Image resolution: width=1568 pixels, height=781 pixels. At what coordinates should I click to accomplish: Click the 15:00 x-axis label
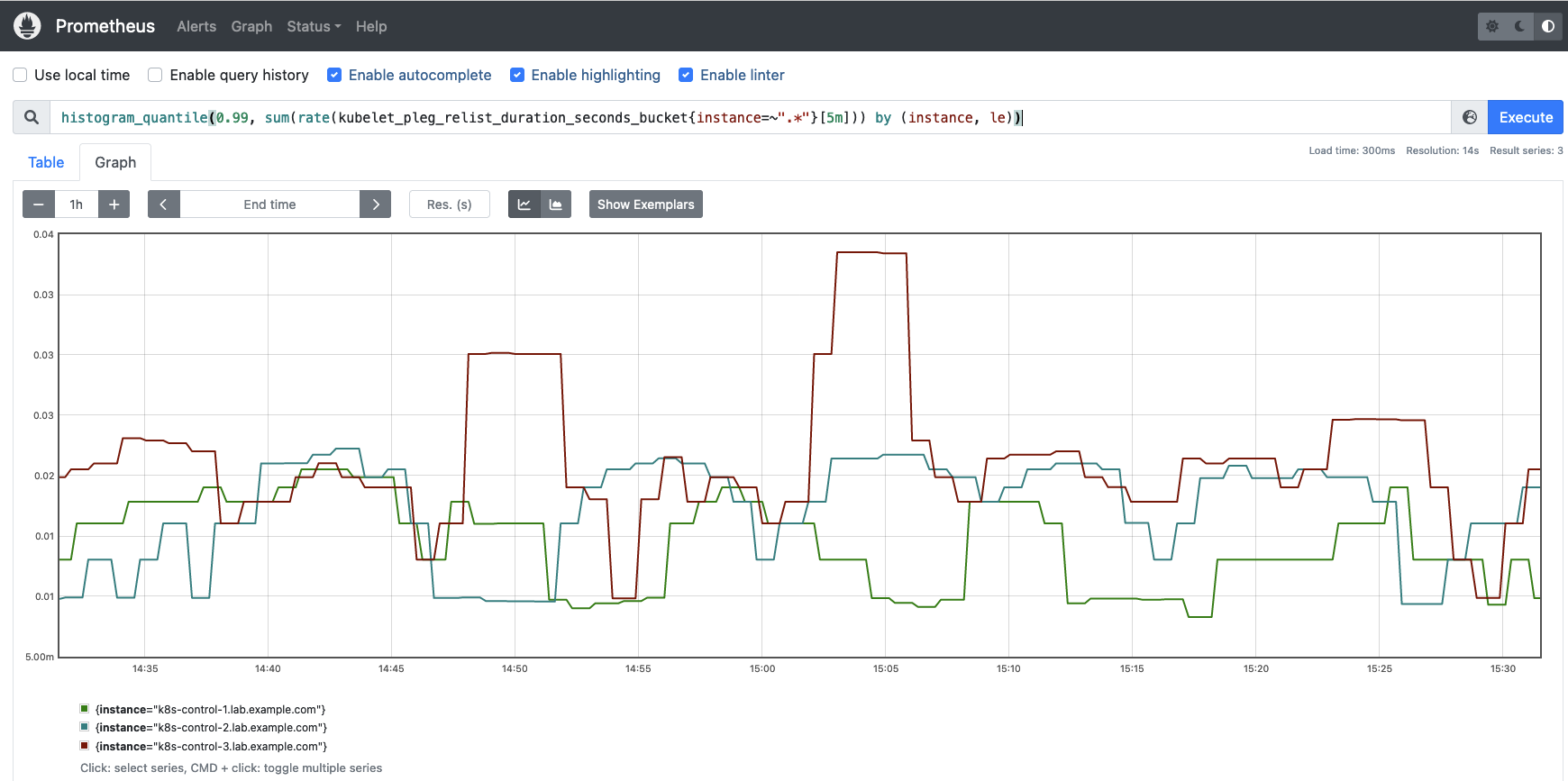[762, 668]
